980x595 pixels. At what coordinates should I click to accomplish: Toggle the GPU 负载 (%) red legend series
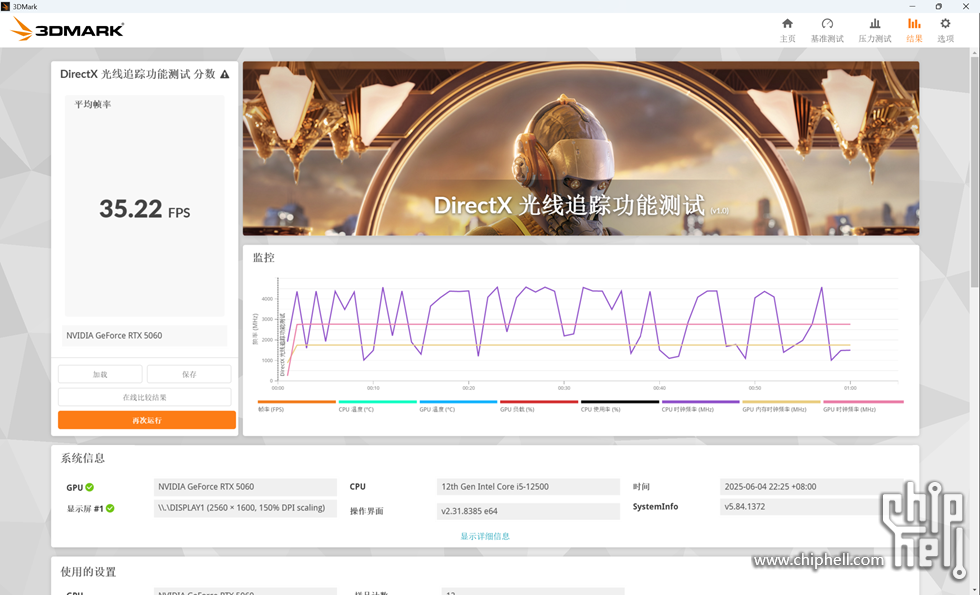(539, 406)
